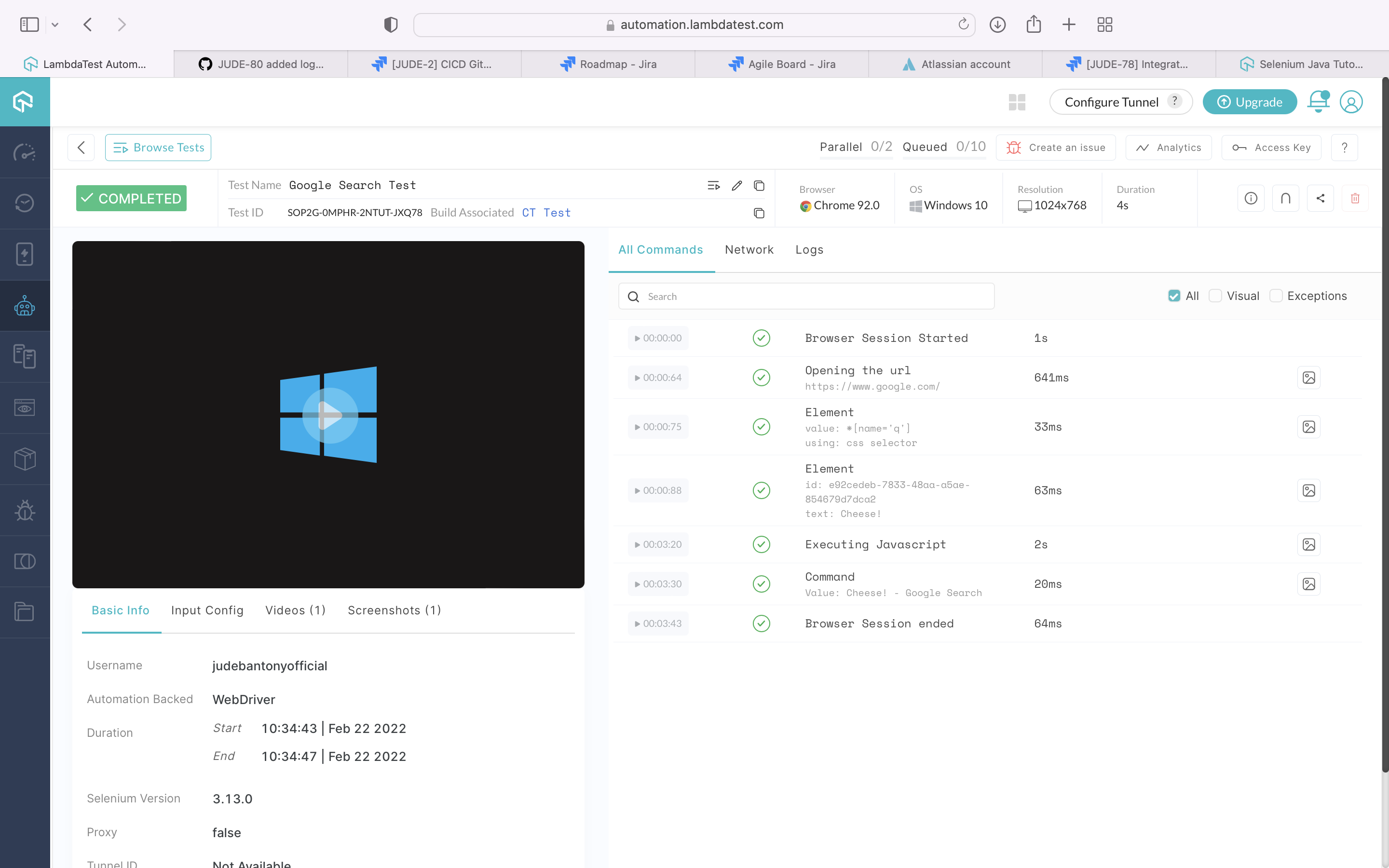Click the Safari address bar
Viewport: 1389px width, 868px height.
tap(694, 25)
